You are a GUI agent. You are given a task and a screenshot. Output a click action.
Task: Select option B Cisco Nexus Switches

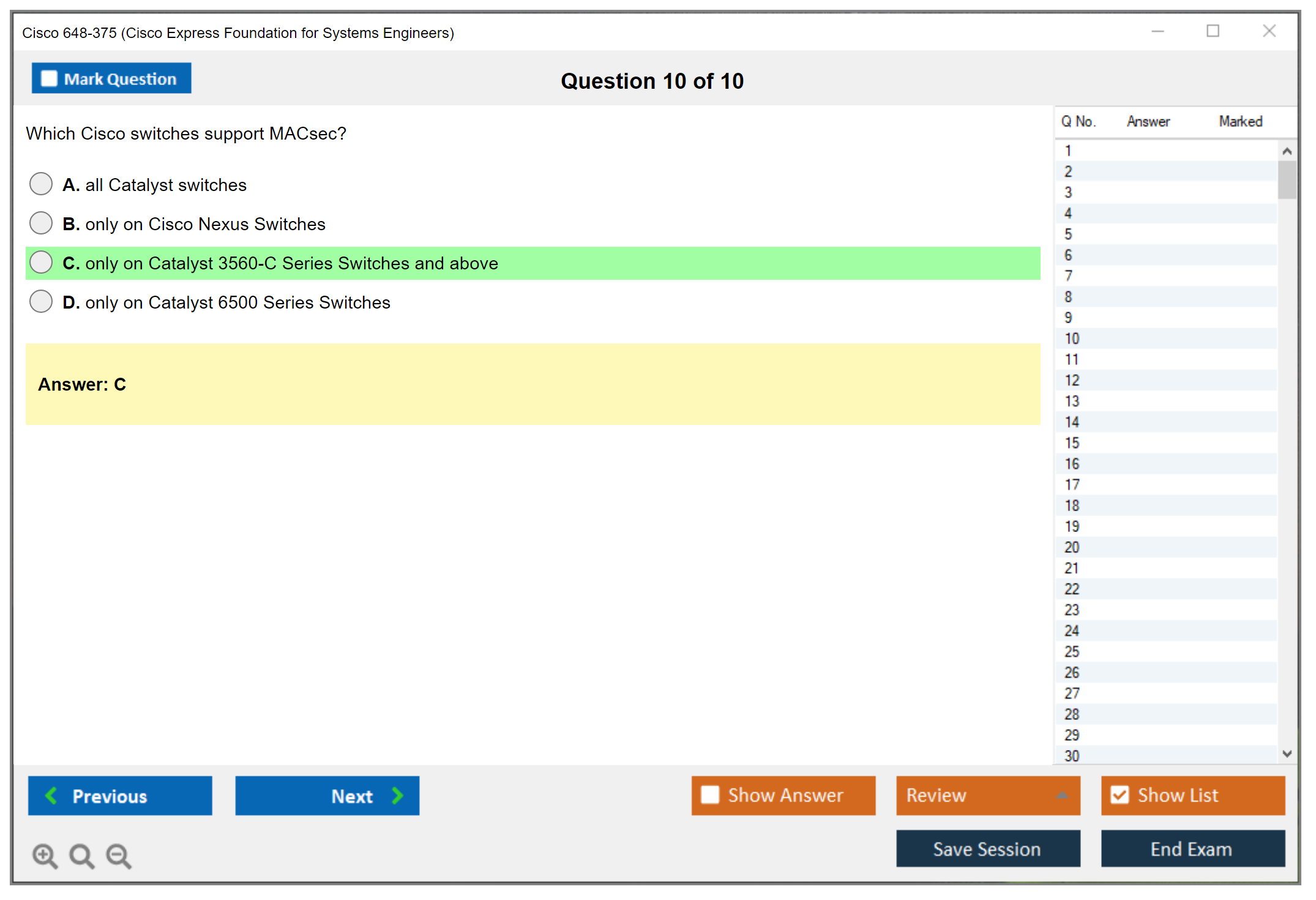point(41,223)
